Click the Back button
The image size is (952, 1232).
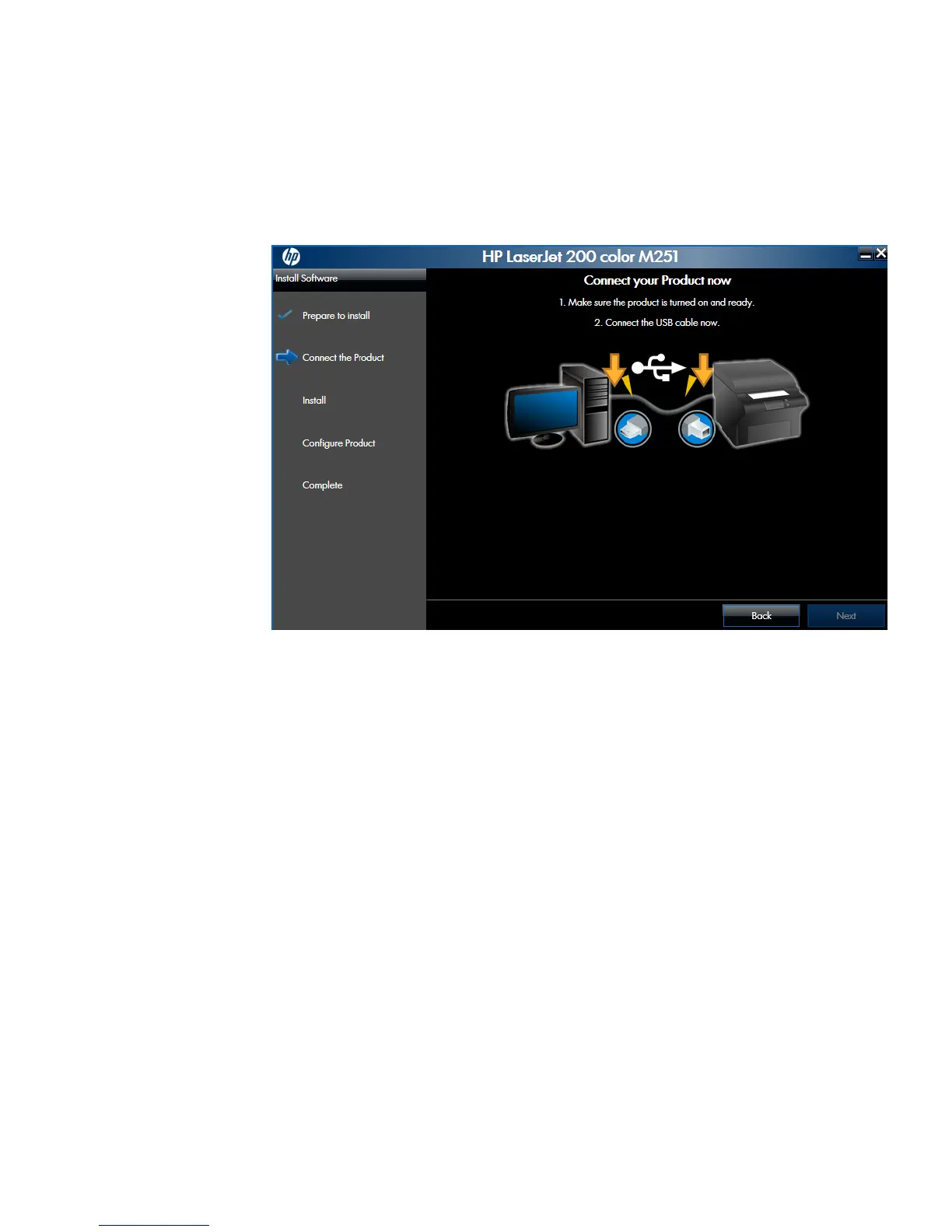pyautogui.click(x=761, y=615)
